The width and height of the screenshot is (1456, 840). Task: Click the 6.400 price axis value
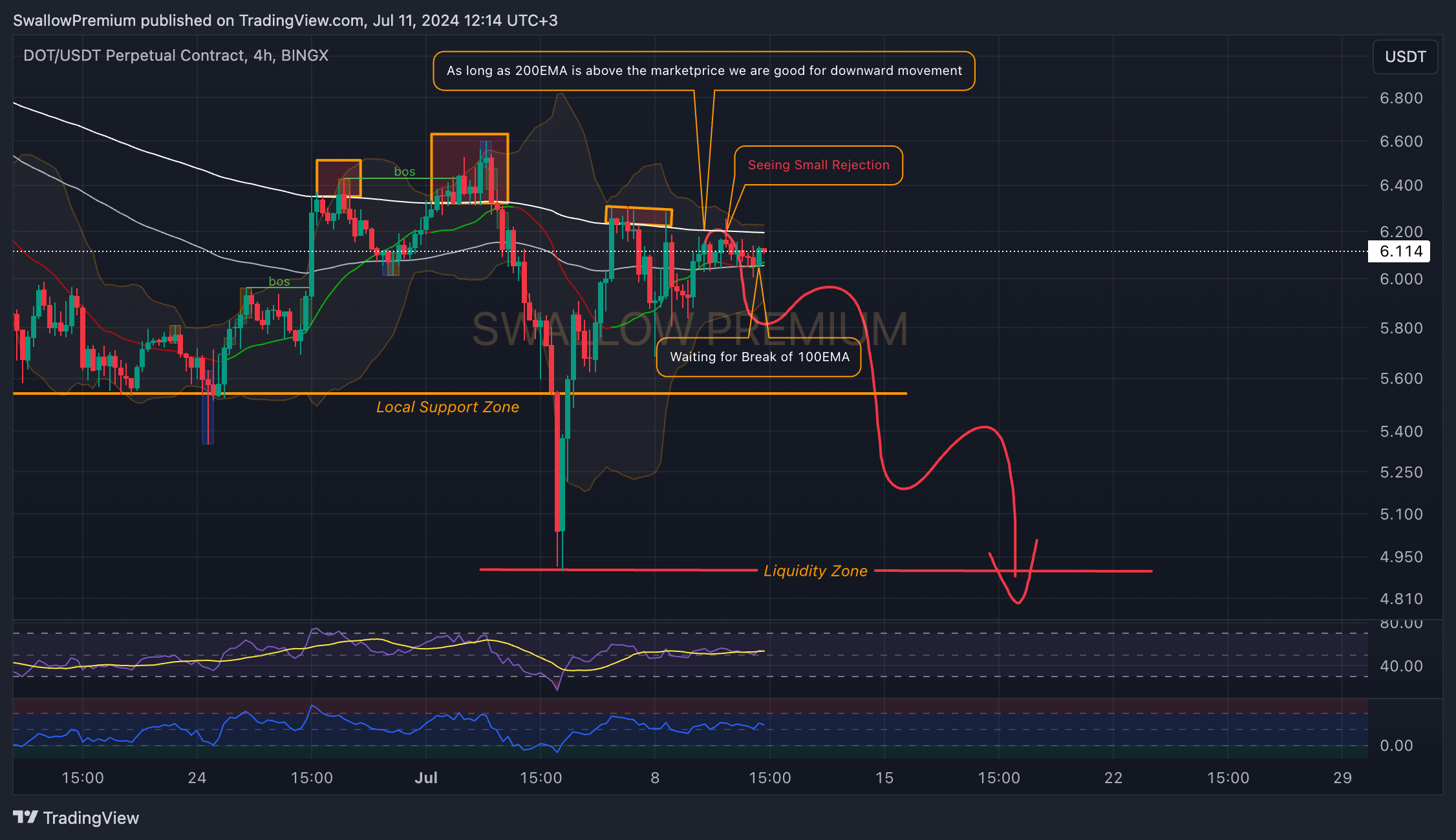point(1401,185)
